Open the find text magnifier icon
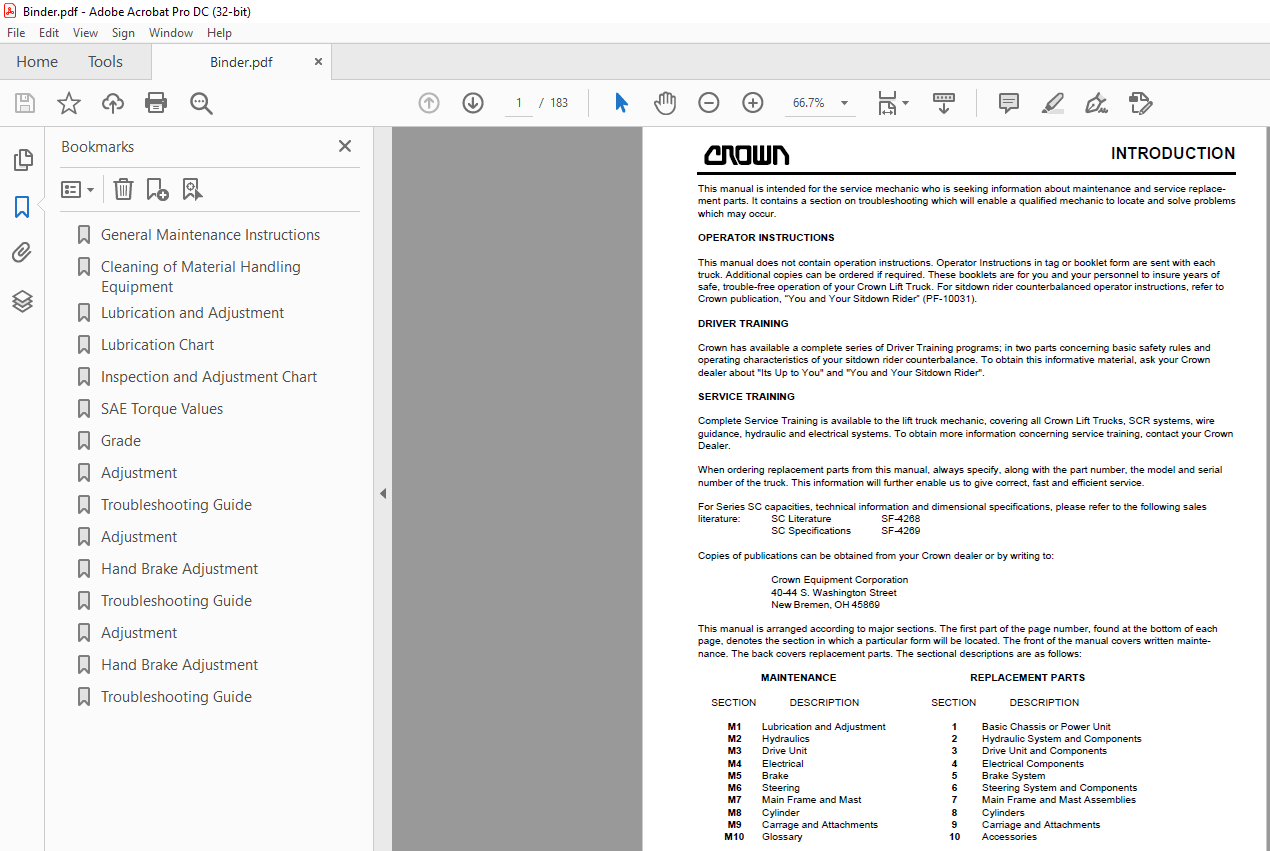The image size is (1270, 851). point(202,103)
